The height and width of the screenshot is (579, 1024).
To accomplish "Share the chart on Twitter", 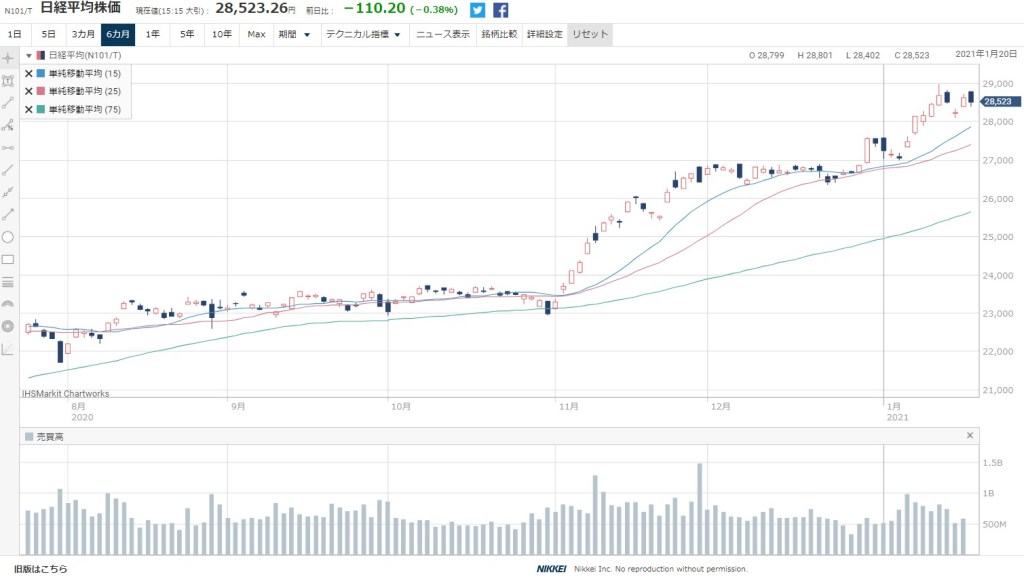I will point(478,10).
